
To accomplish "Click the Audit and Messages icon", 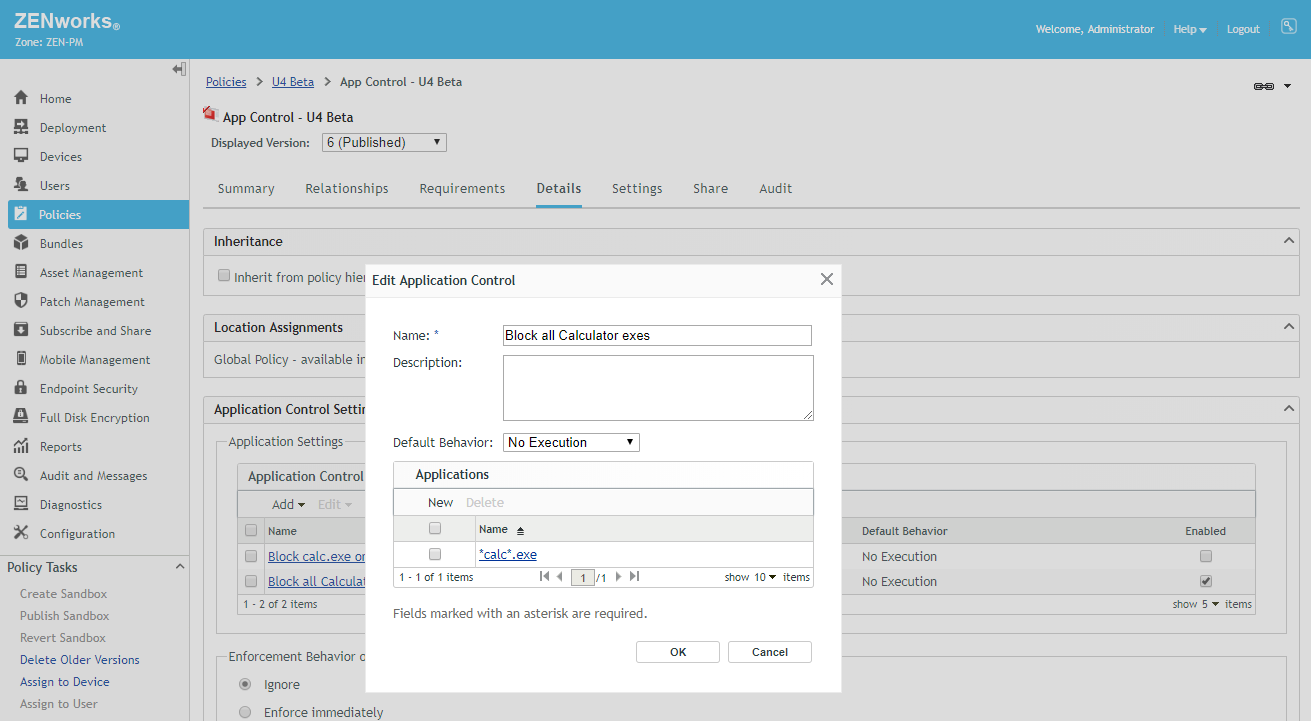I will pyautogui.click(x=20, y=475).
